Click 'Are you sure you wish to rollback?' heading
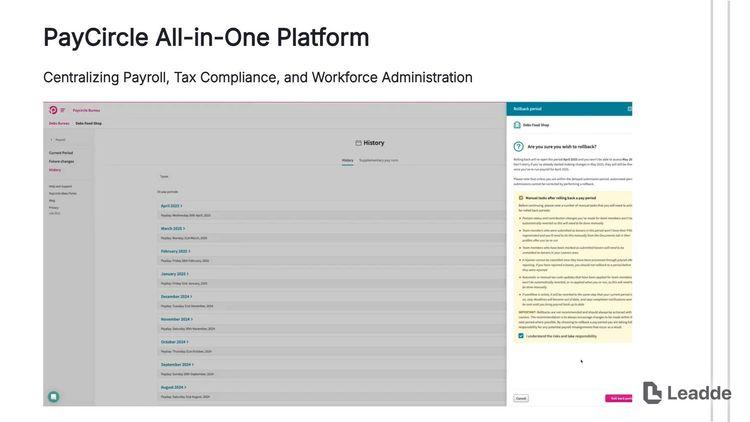This screenshot has width=750, height=422. pyautogui.click(x=562, y=147)
